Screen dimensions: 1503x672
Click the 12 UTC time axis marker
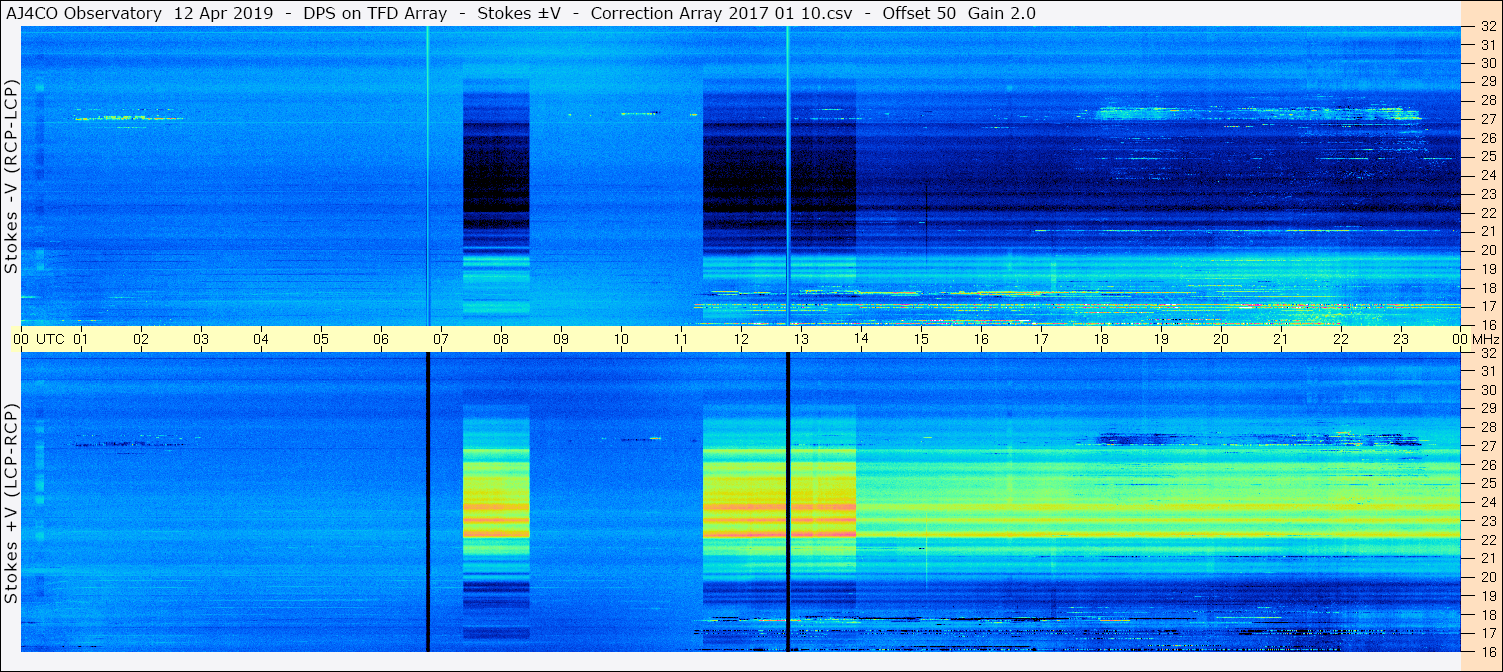pos(741,339)
